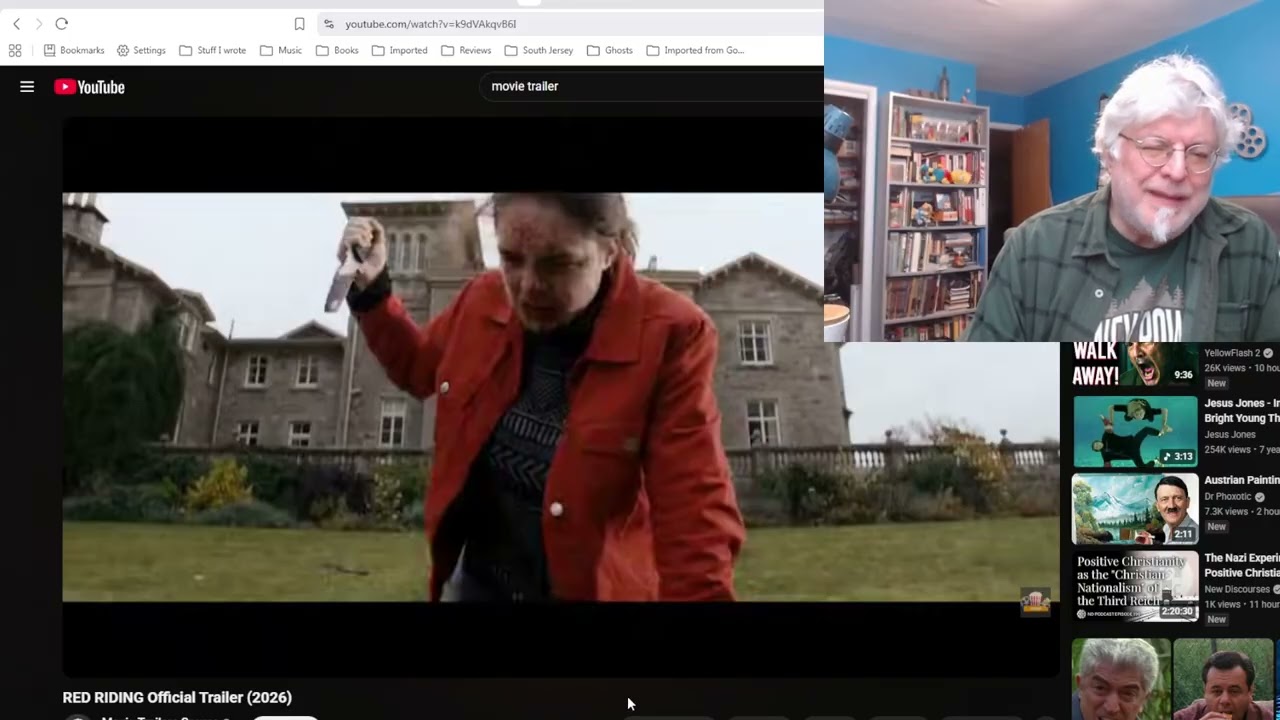Expand the 'Imported from Go...' bookmark folder
The image size is (1280, 720).
pyautogui.click(x=695, y=50)
